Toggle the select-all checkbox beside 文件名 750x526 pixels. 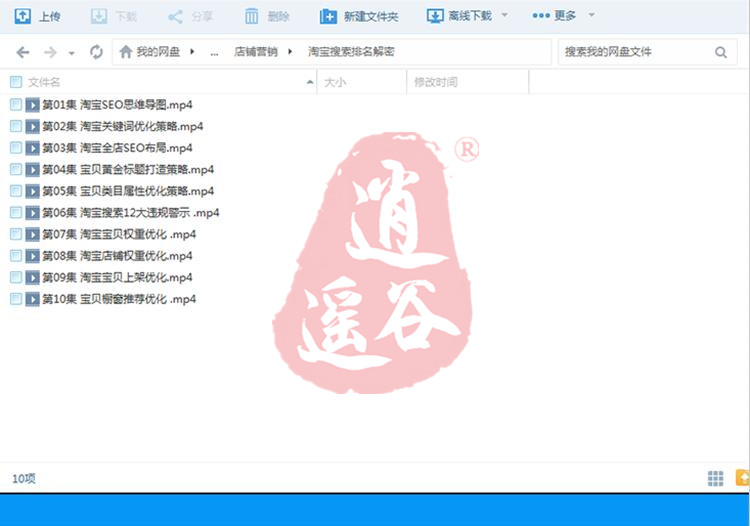click(x=16, y=82)
